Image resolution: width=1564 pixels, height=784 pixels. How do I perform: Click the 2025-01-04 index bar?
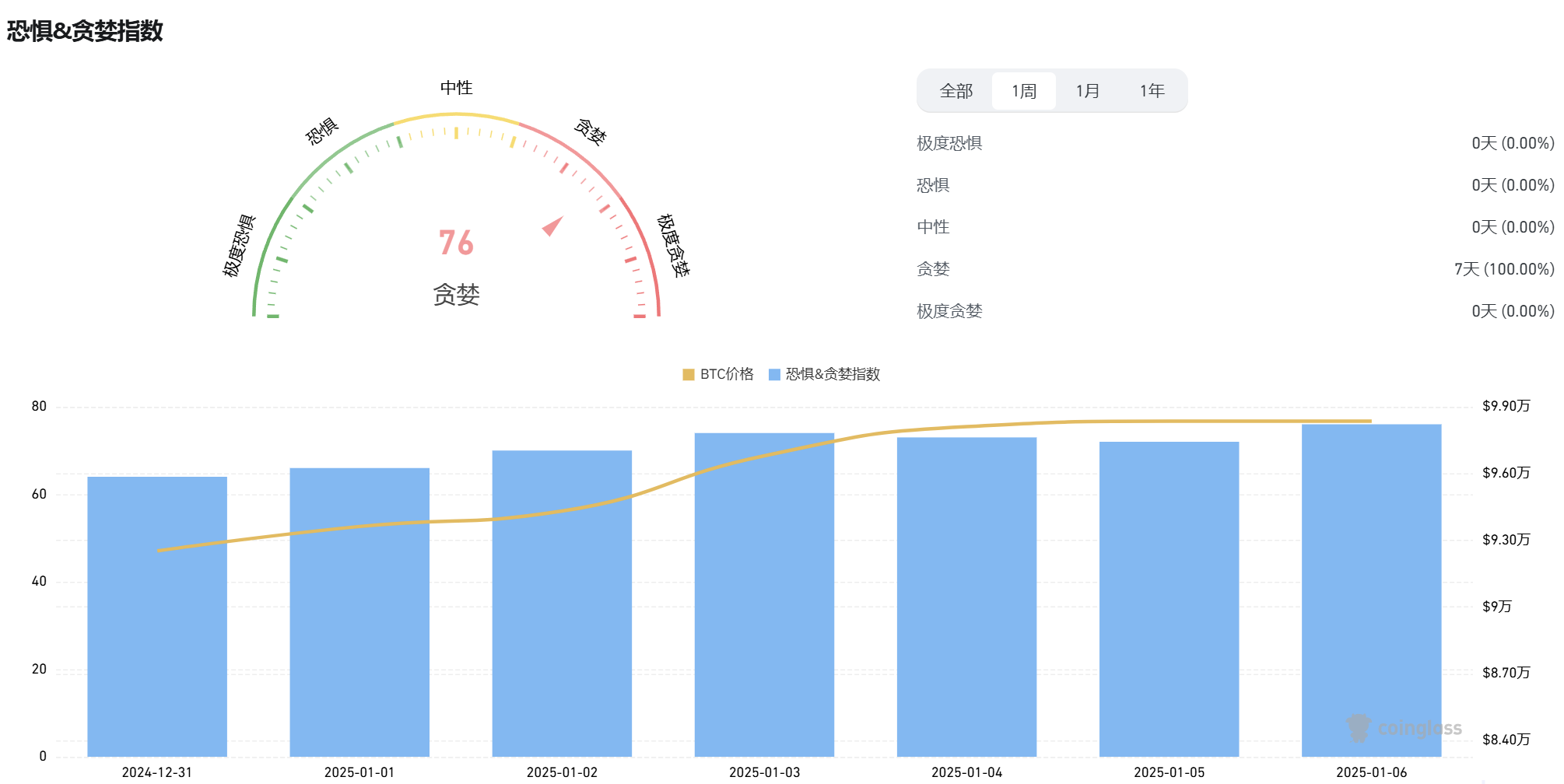point(966,597)
